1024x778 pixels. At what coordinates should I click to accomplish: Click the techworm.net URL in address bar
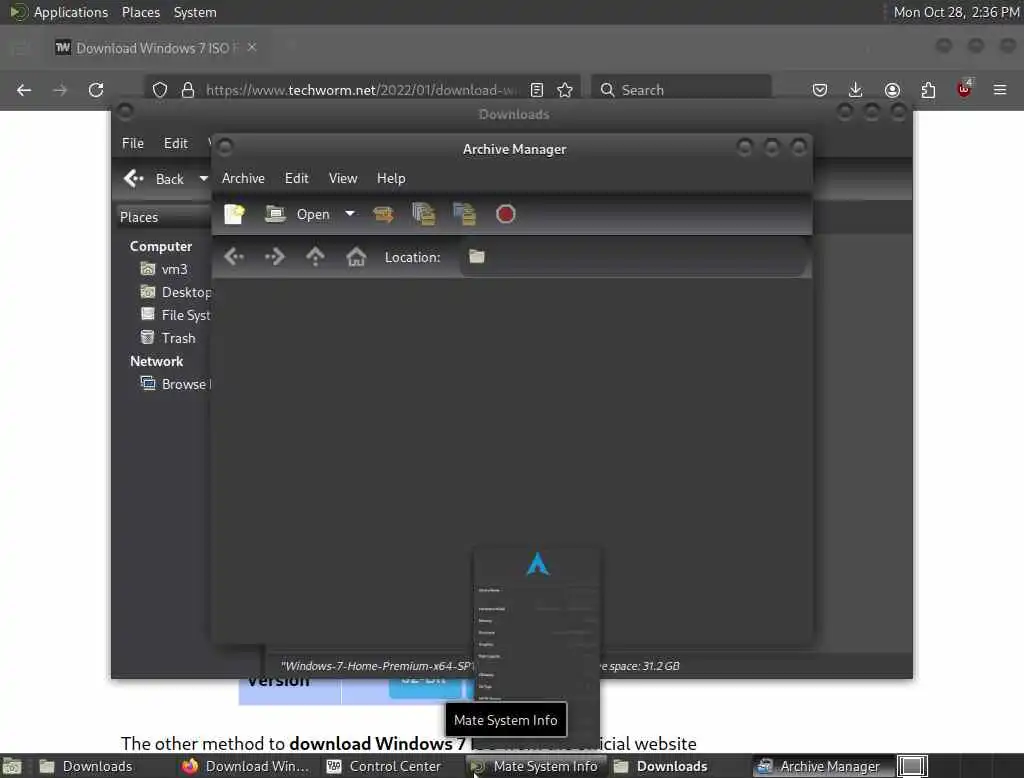pyautogui.click(x=362, y=90)
